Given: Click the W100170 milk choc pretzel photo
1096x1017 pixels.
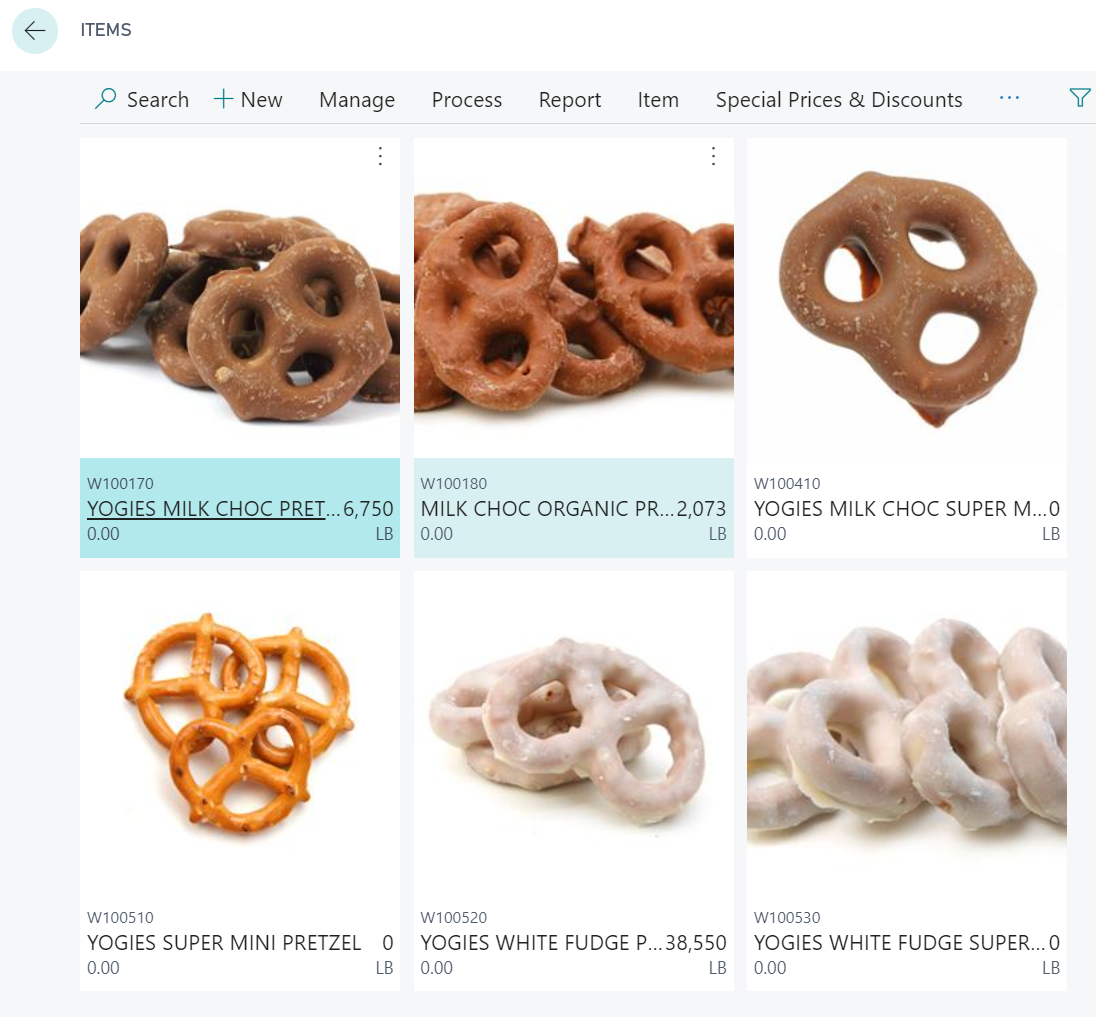Looking at the screenshot, I should [x=240, y=298].
